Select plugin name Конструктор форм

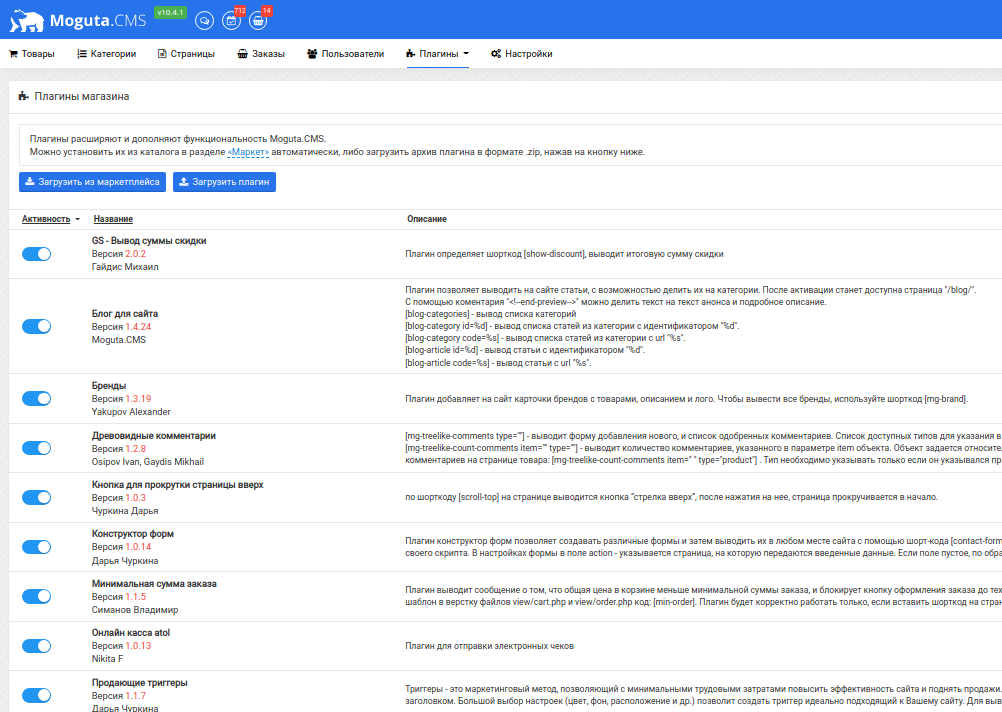(132, 534)
